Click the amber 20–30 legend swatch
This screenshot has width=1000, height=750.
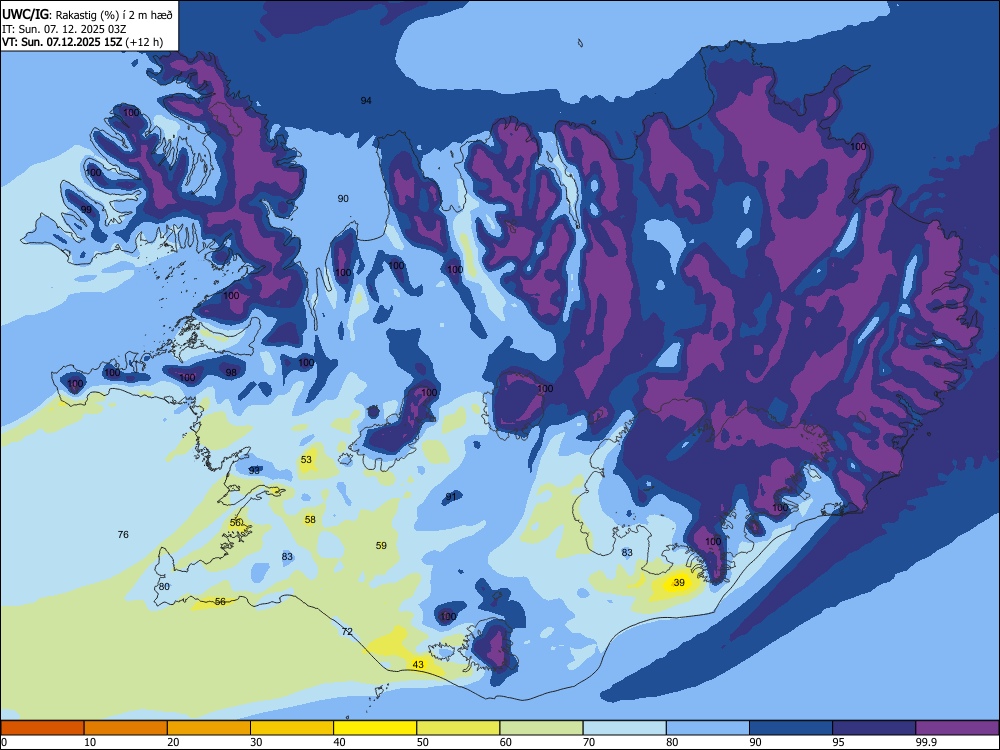click(x=209, y=728)
